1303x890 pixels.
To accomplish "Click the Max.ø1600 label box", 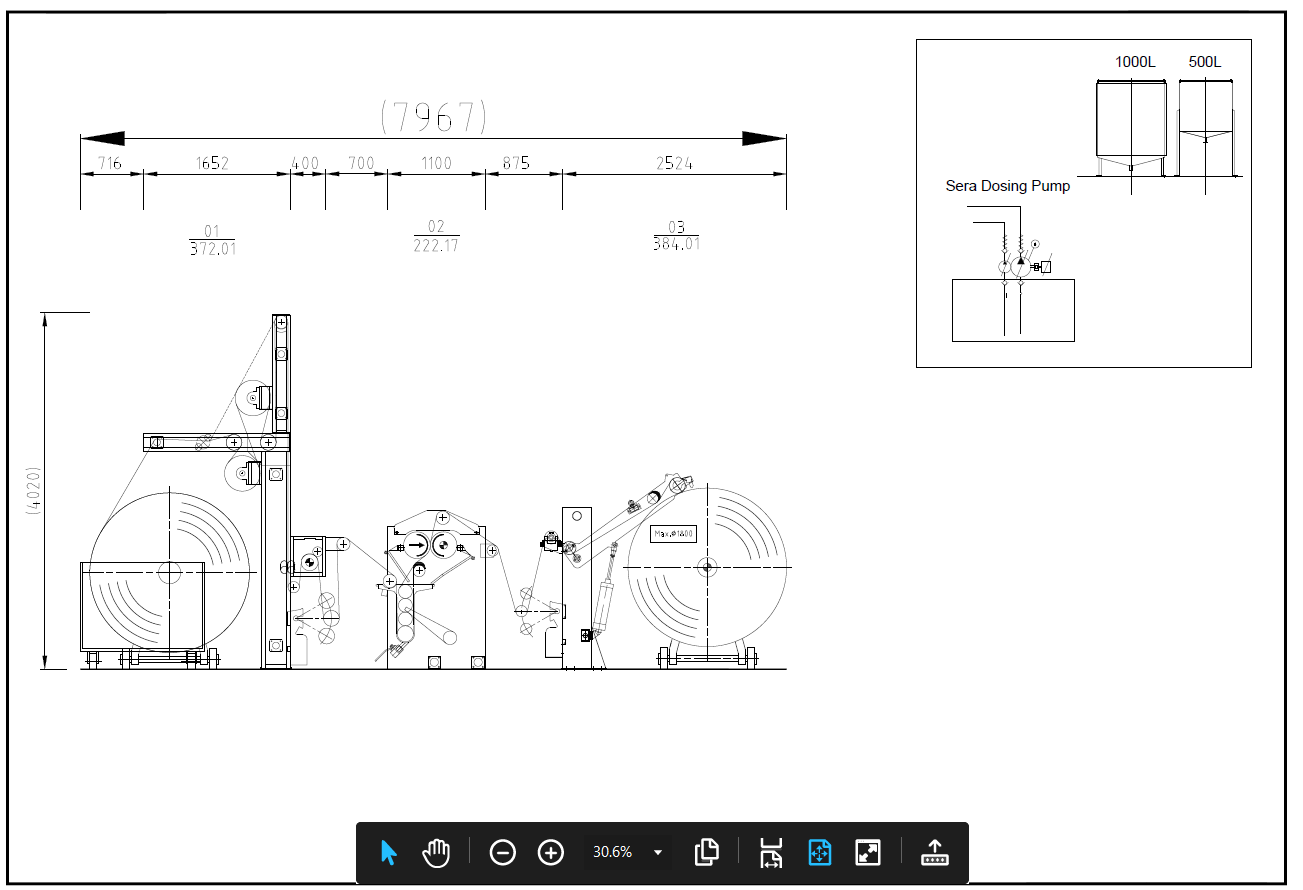I will pyautogui.click(x=673, y=534).
